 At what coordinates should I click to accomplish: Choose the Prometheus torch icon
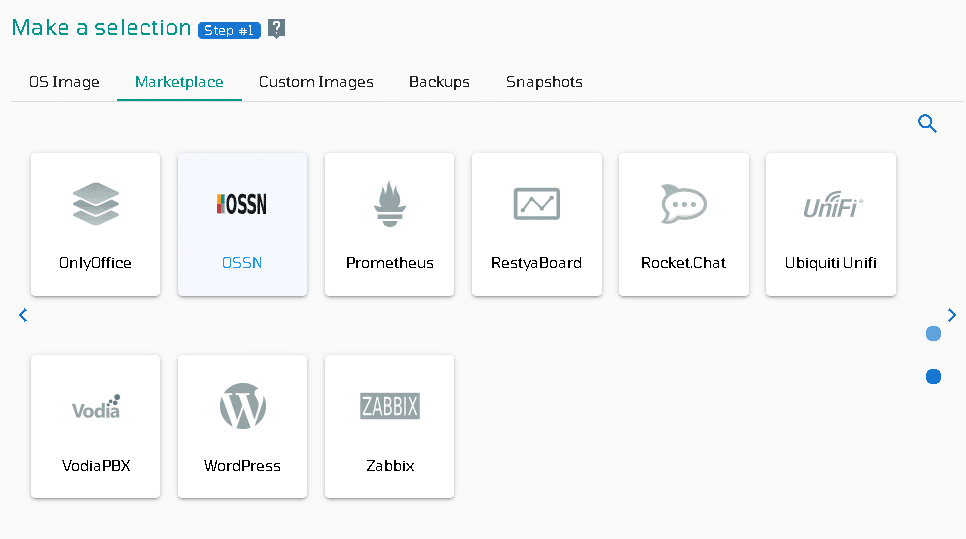(389, 204)
